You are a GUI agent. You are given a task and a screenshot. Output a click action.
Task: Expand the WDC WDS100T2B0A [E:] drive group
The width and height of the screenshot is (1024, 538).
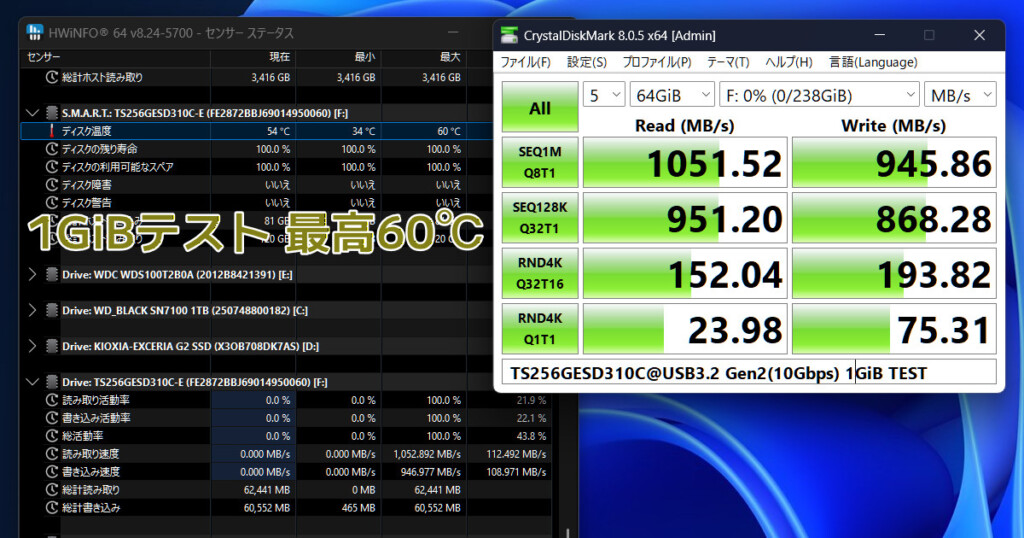[32, 274]
